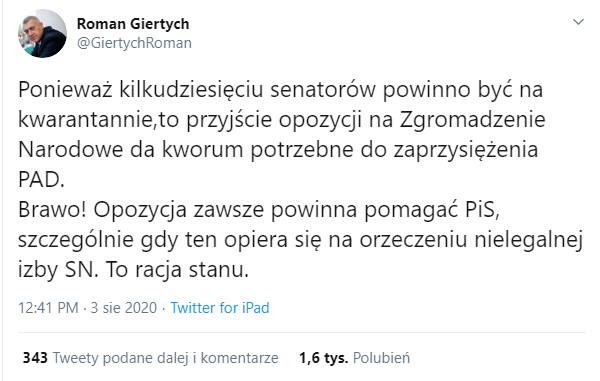Open the Twitter for iPad link
Image resolution: width=600 pixels, height=381 pixels.
point(220,308)
